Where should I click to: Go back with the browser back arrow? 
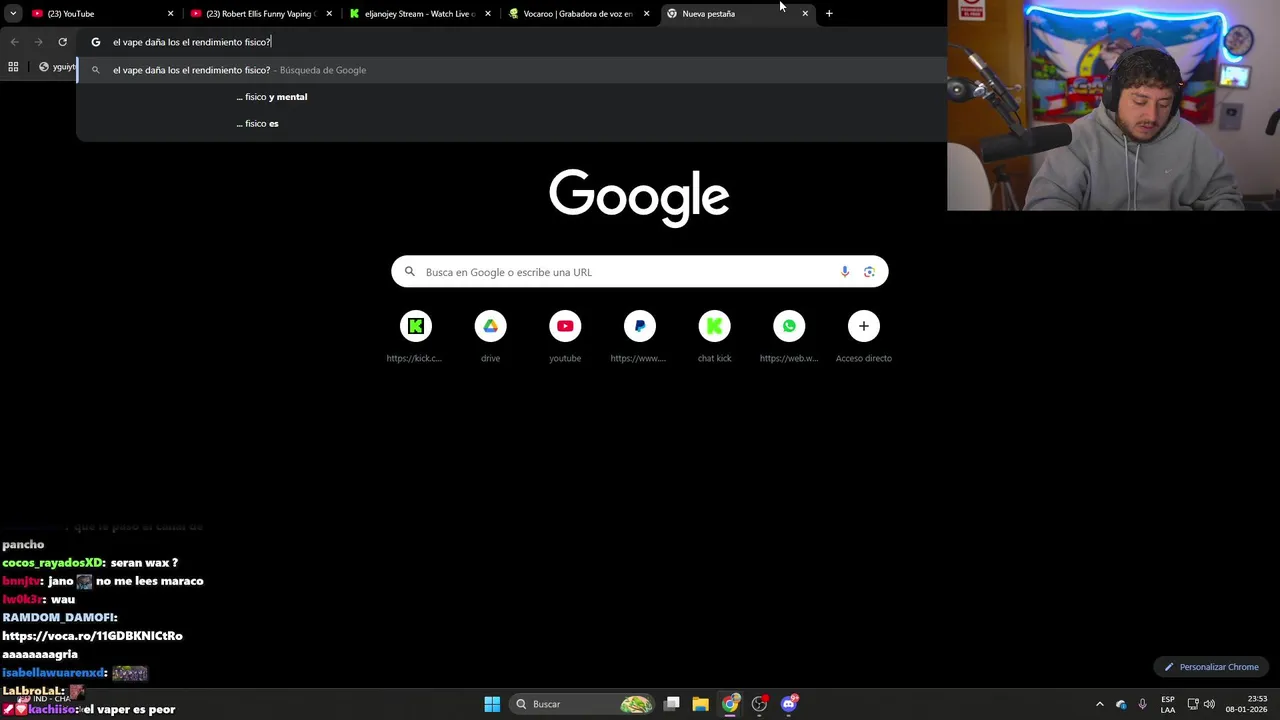click(14, 42)
